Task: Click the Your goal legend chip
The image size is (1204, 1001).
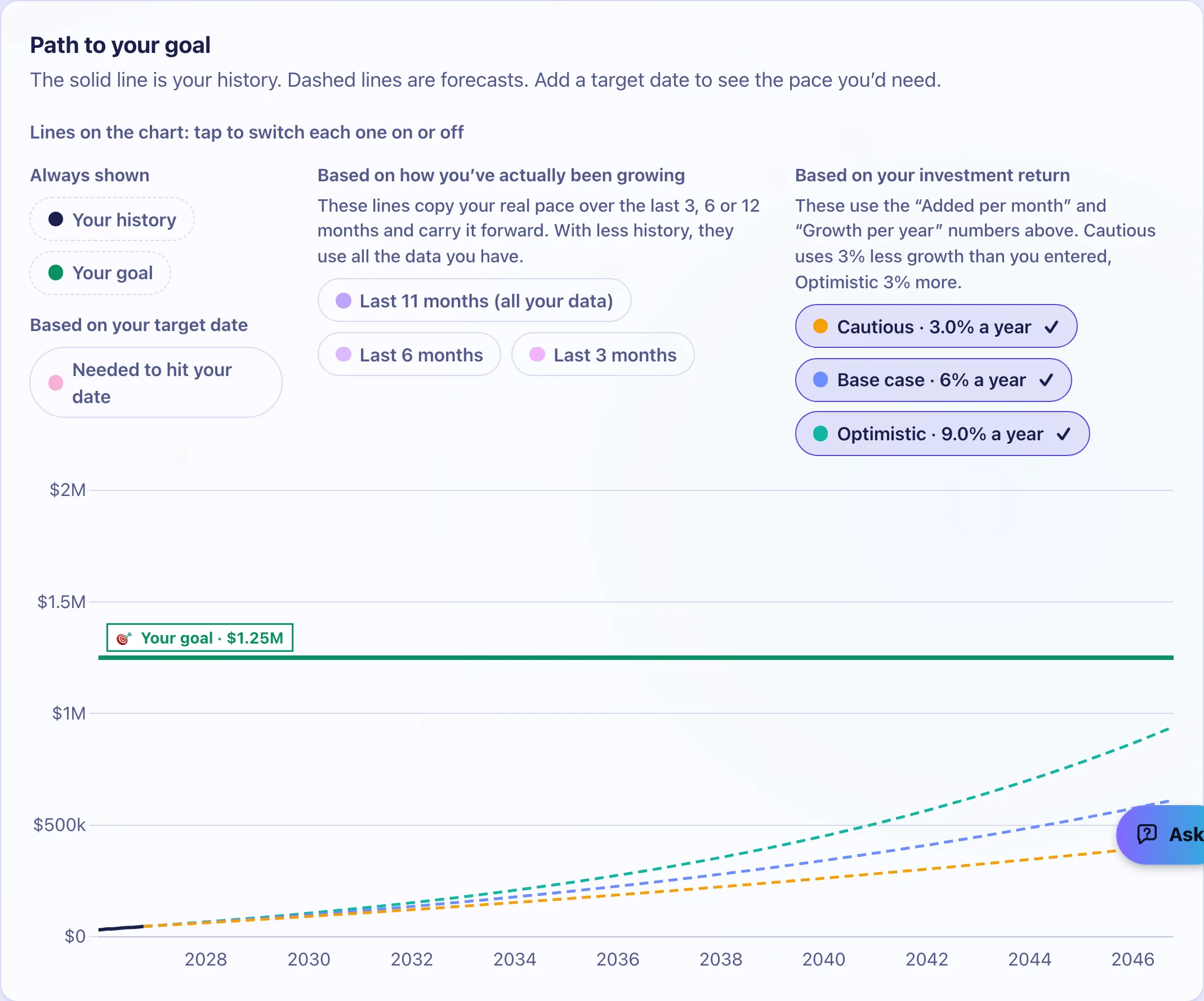Action: pyautogui.click(x=100, y=272)
